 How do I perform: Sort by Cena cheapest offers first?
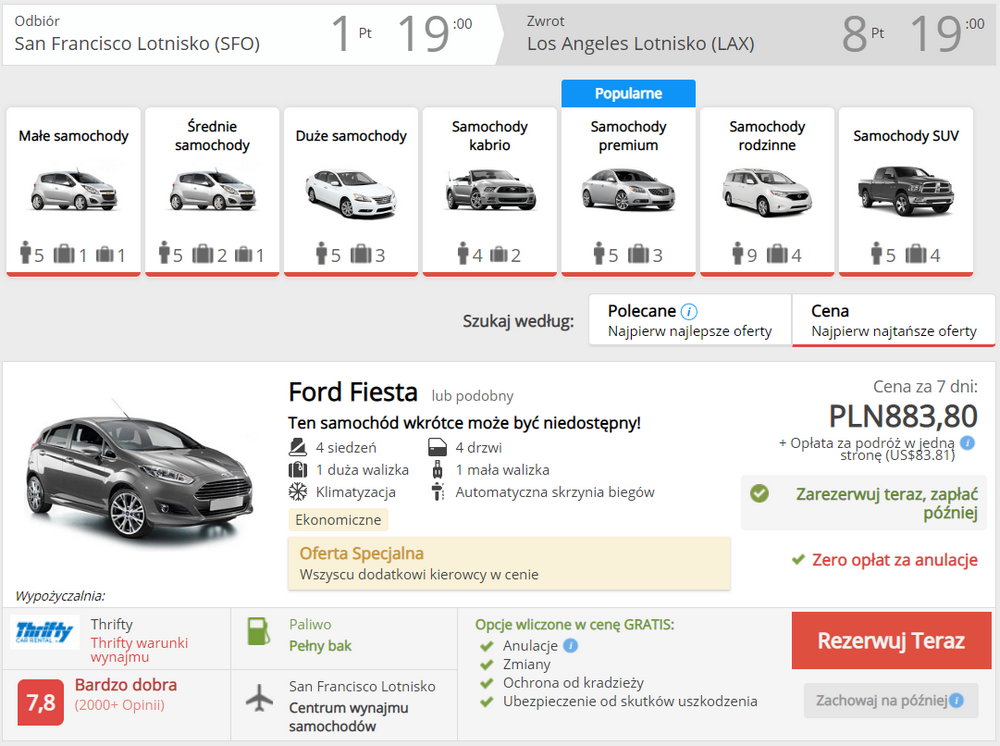893,320
